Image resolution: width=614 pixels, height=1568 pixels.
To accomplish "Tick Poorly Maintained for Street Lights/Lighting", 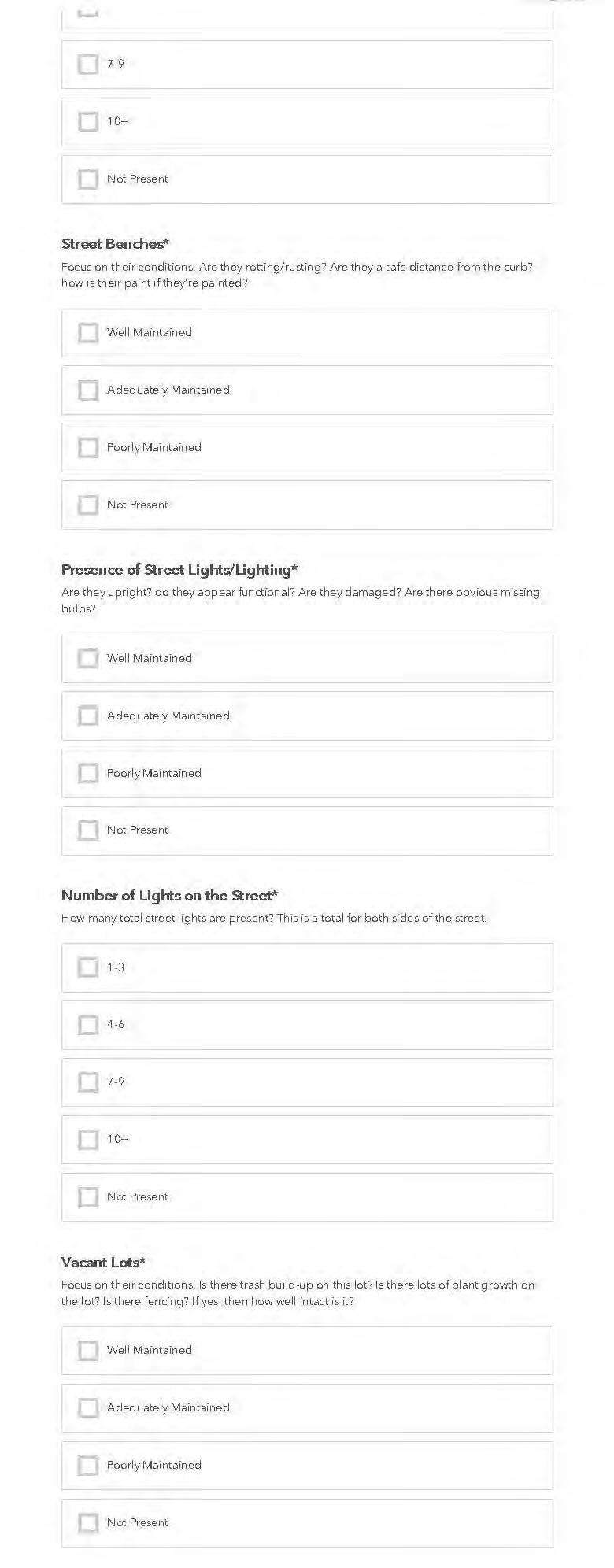I will [x=88, y=773].
